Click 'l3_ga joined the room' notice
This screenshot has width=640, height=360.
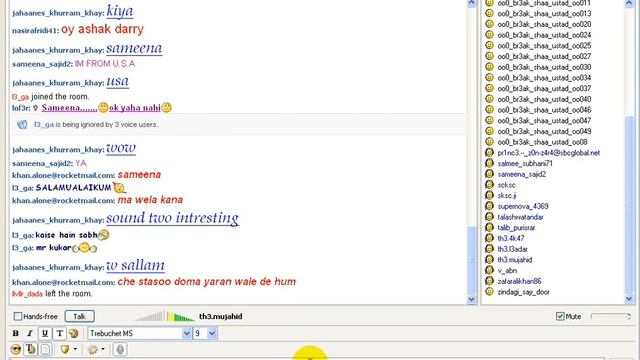click(50, 97)
